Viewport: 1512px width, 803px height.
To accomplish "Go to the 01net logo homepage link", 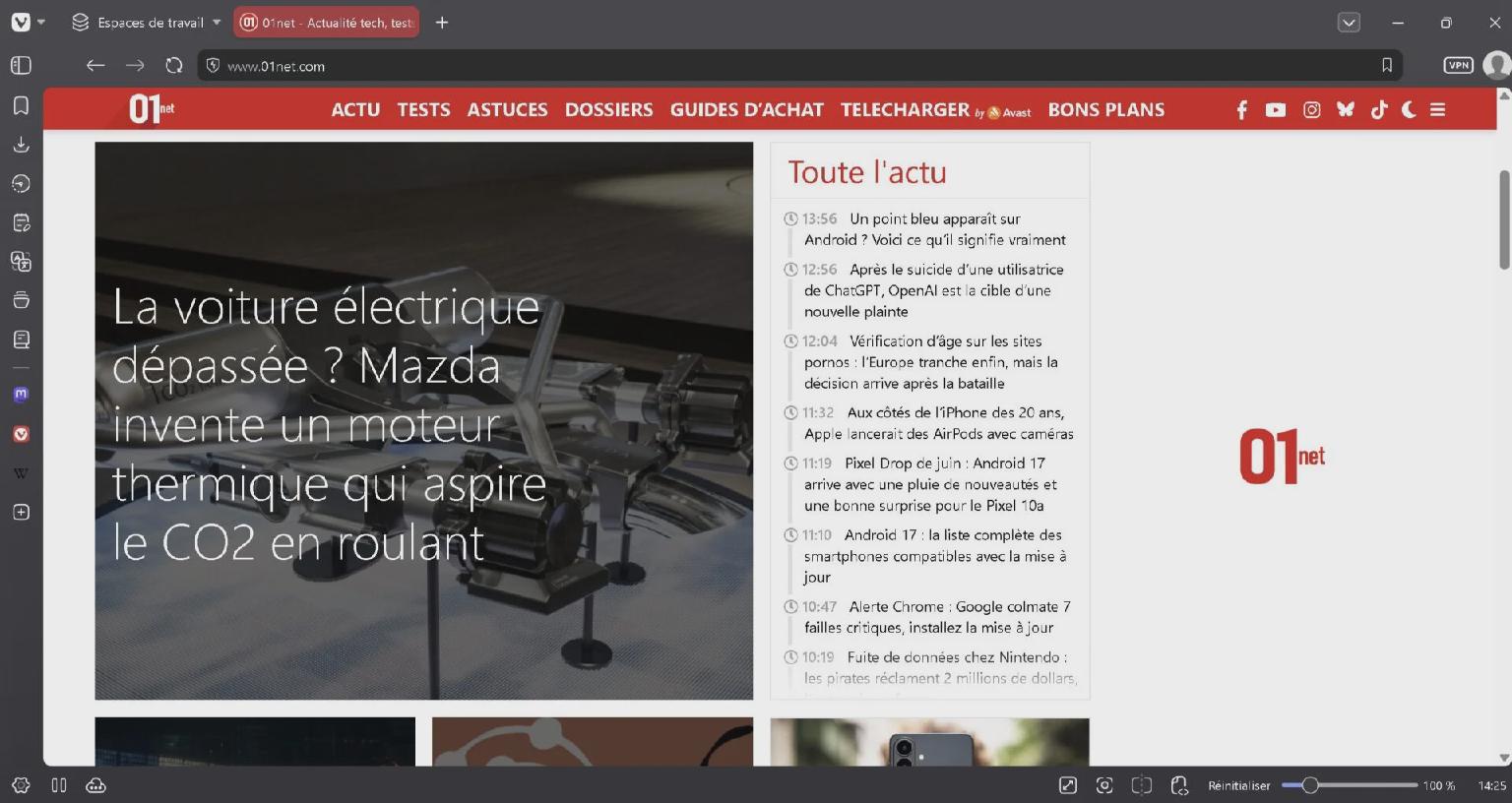I will [x=152, y=109].
